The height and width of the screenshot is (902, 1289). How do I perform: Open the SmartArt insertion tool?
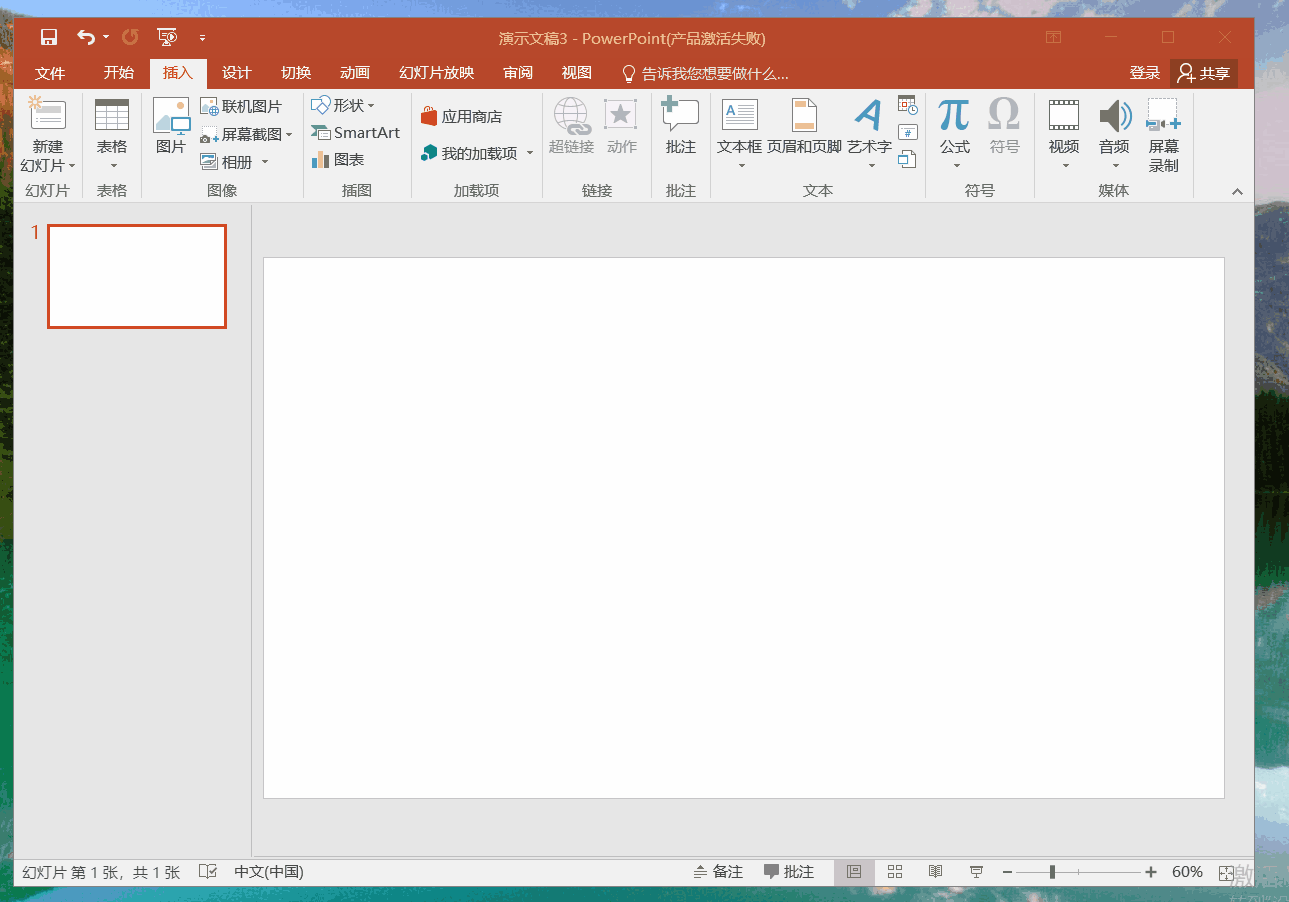pyautogui.click(x=355, y=132)
